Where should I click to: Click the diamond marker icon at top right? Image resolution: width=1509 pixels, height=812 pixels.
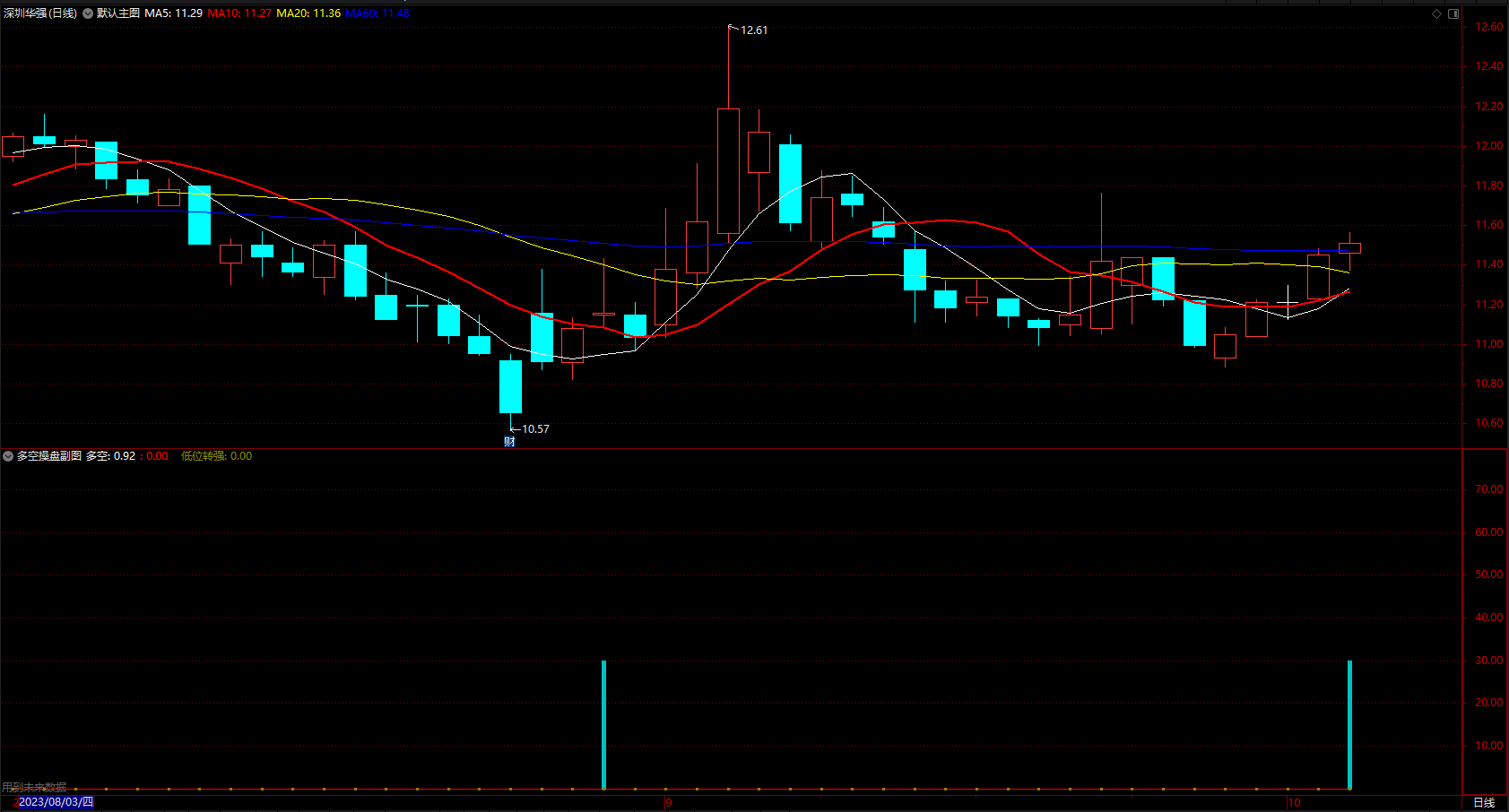pos(1436,13)
